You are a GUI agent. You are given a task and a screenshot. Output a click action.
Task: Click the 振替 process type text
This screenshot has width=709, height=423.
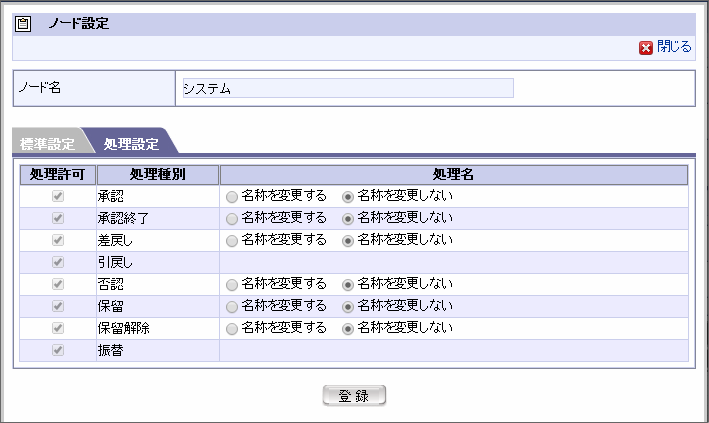pyautogui.click(x=111, y=351)
